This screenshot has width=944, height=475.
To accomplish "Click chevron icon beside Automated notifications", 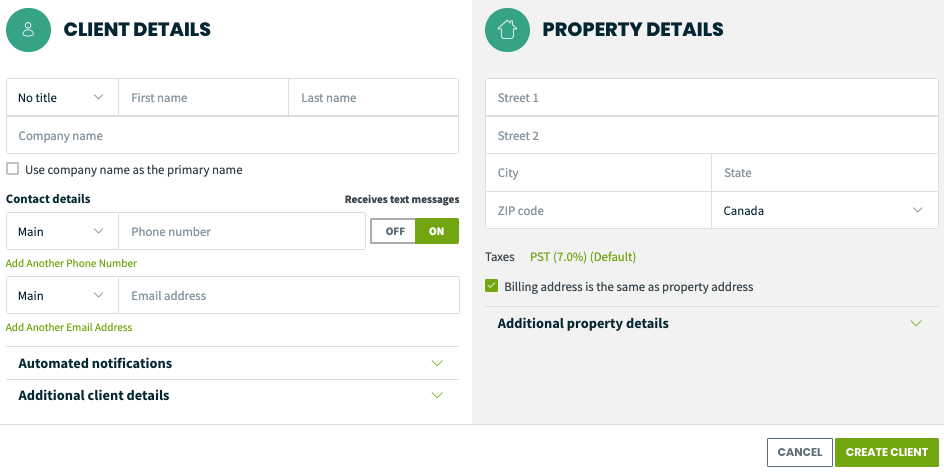I will (437, 363).
